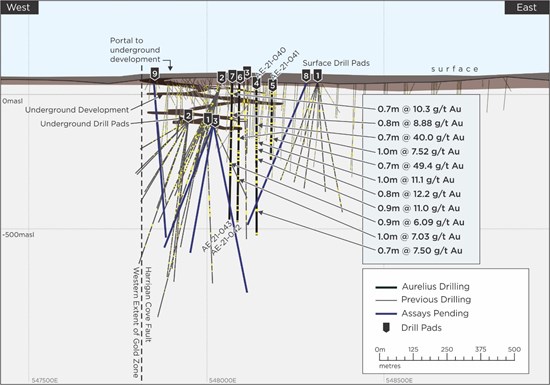The height and width of the screenshot is (385, 550).
Task: Click the 548500E easting label
Action: pyautogui.click(x=399, y=380)
